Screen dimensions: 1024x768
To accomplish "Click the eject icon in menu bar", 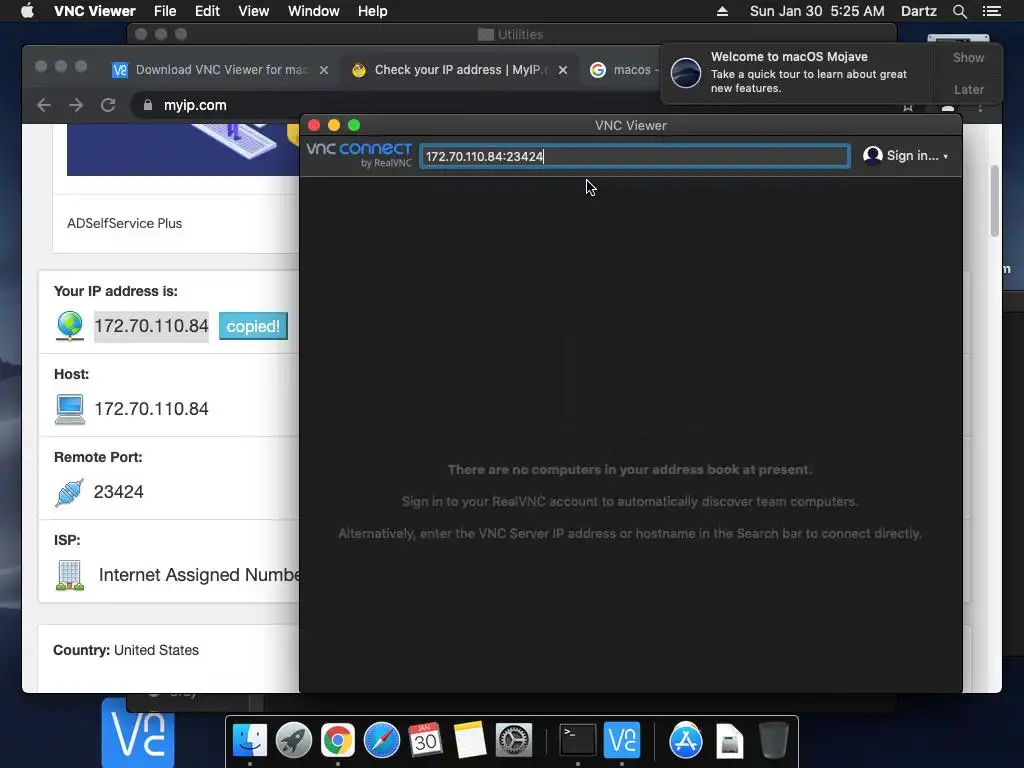I will pos(722,11).
